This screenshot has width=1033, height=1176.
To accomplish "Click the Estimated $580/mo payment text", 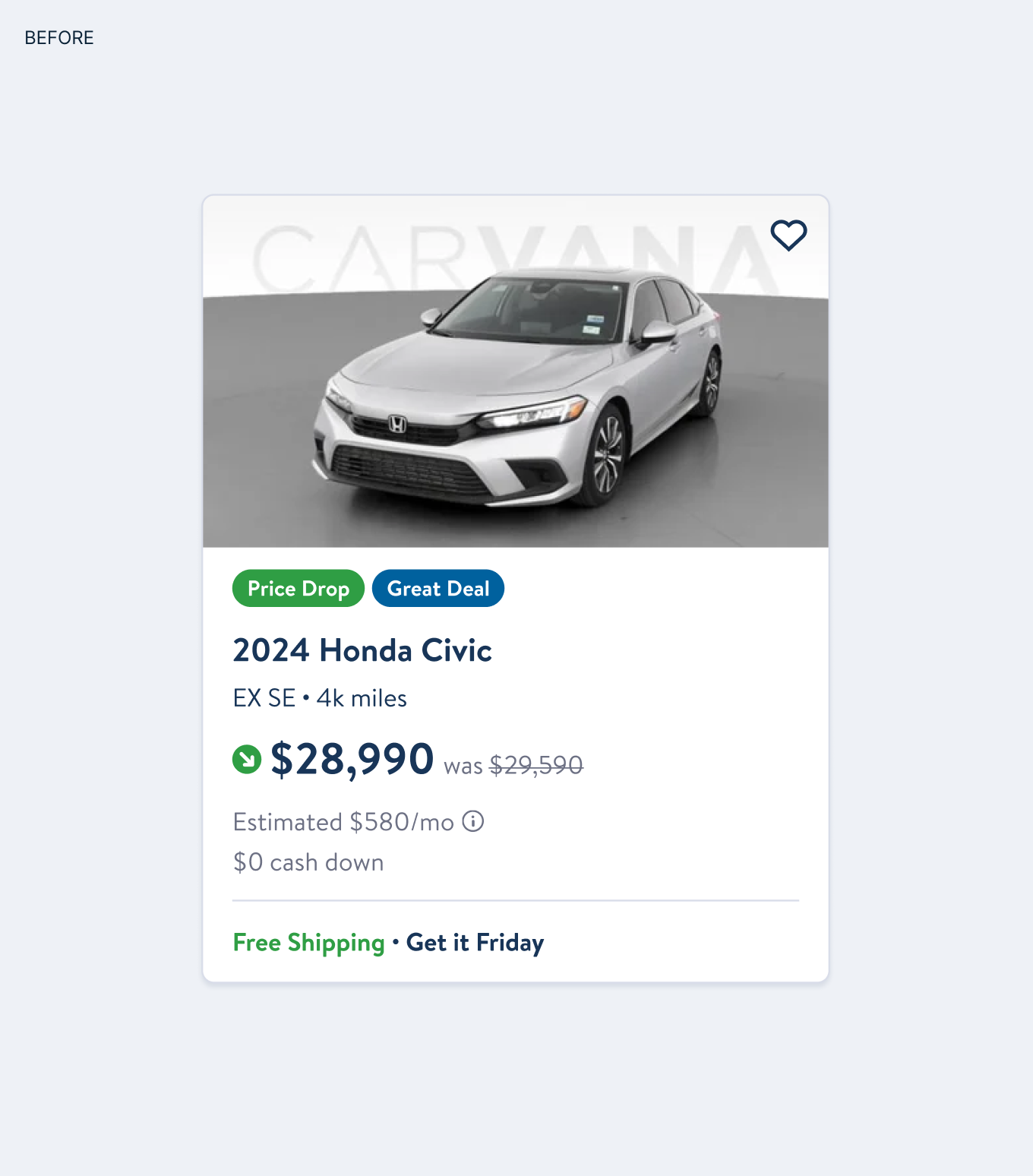I will pos(343,822).
